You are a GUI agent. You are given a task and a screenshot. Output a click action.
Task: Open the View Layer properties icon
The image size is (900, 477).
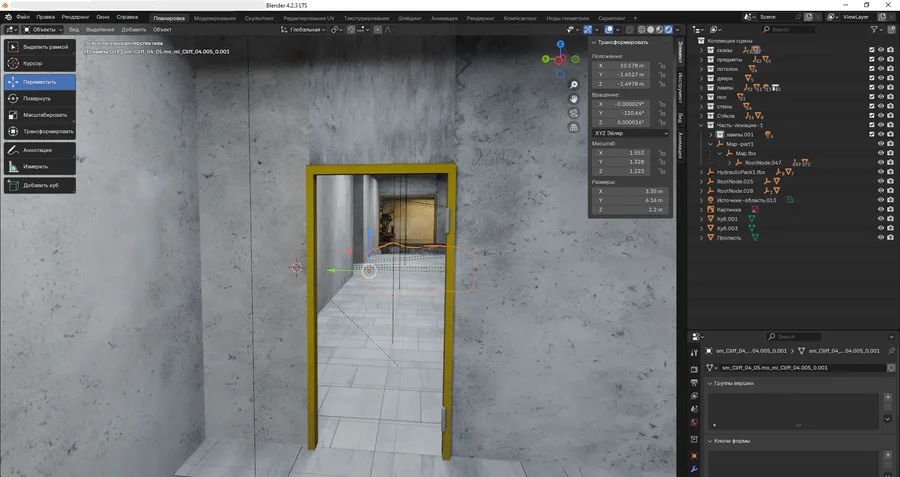[694, 396]
